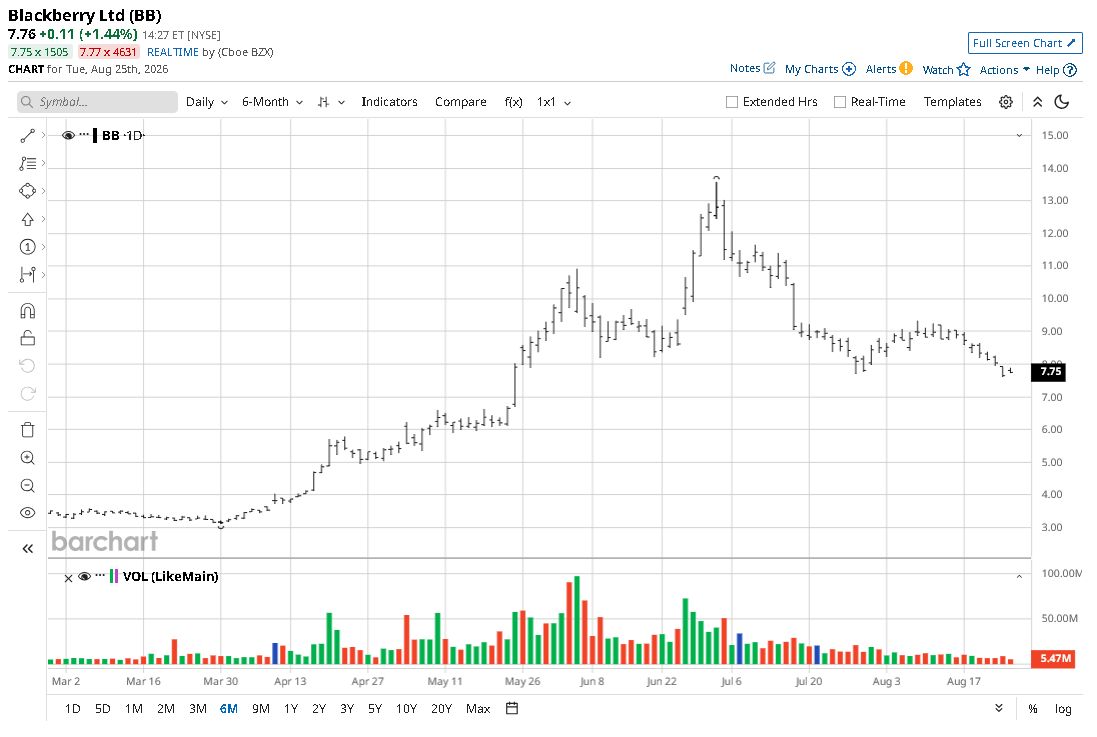This screenshot has width=1097, height=737.
Task: Click the padlock drawing-lock icon
Action: click(x=27, y=338)
